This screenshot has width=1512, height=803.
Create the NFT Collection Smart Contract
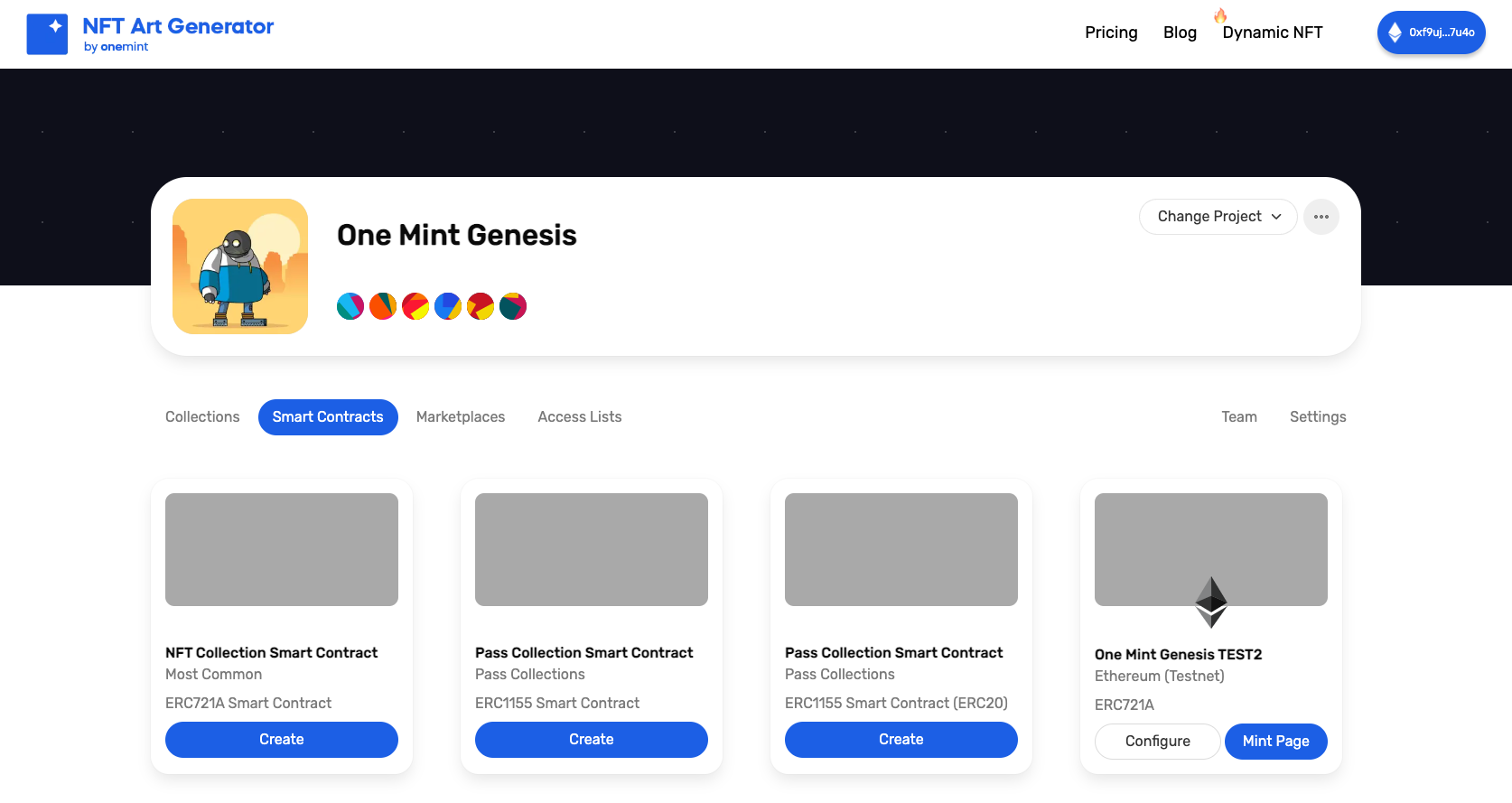click(x=282, y=740)
